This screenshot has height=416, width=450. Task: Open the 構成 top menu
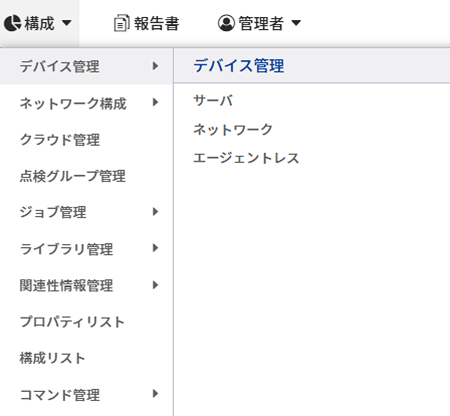(x=39, y=23)
